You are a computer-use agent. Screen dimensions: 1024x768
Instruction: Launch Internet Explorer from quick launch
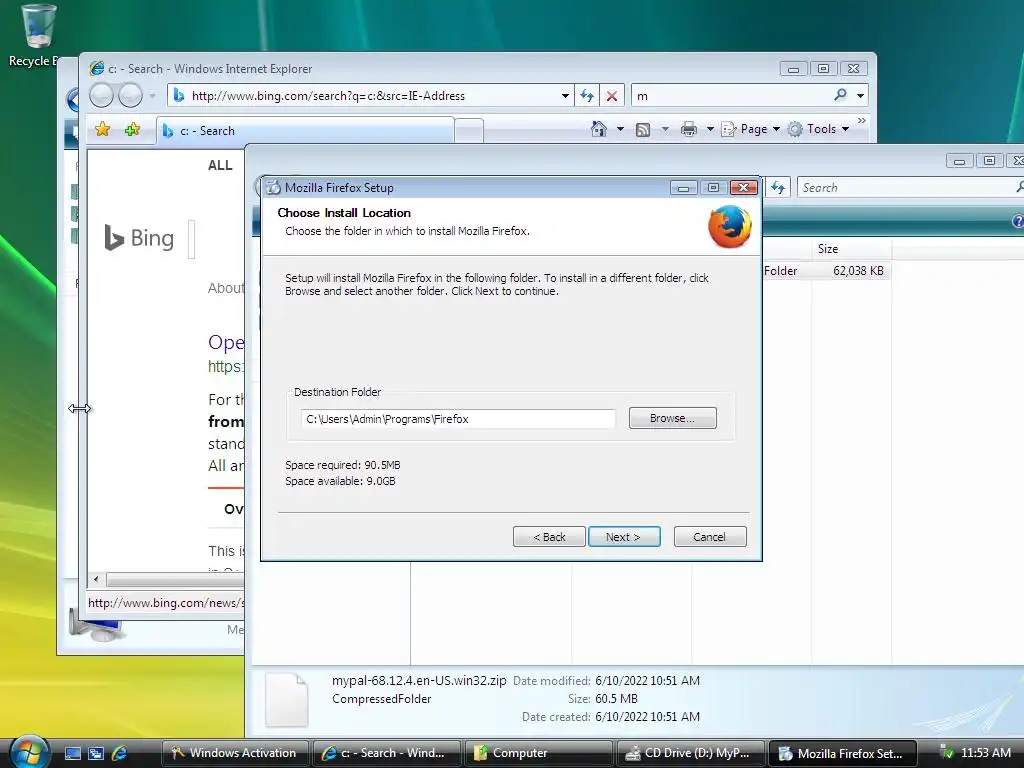tap(120, 753)
